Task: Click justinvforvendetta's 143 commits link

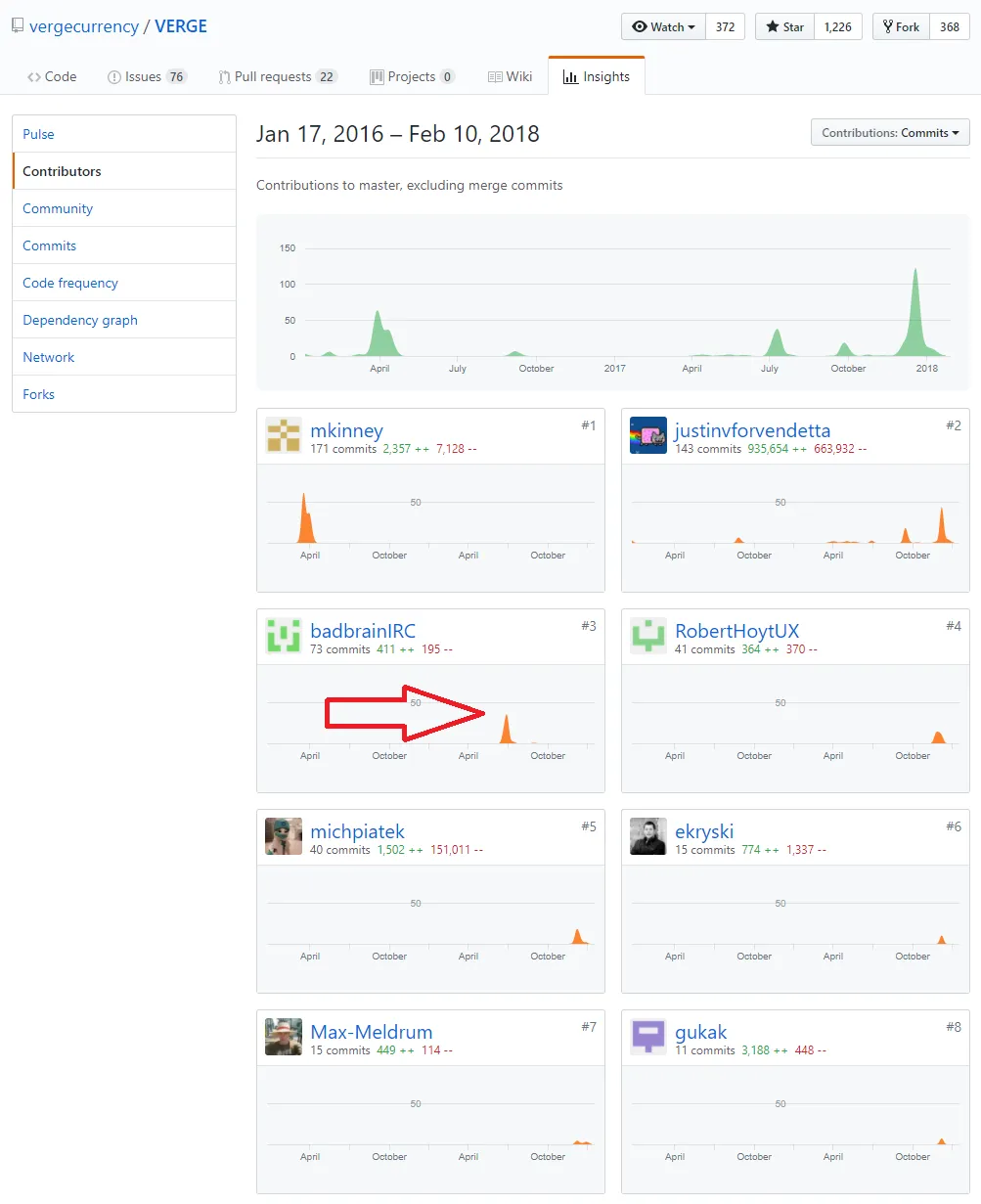Action: pos(708,449)
